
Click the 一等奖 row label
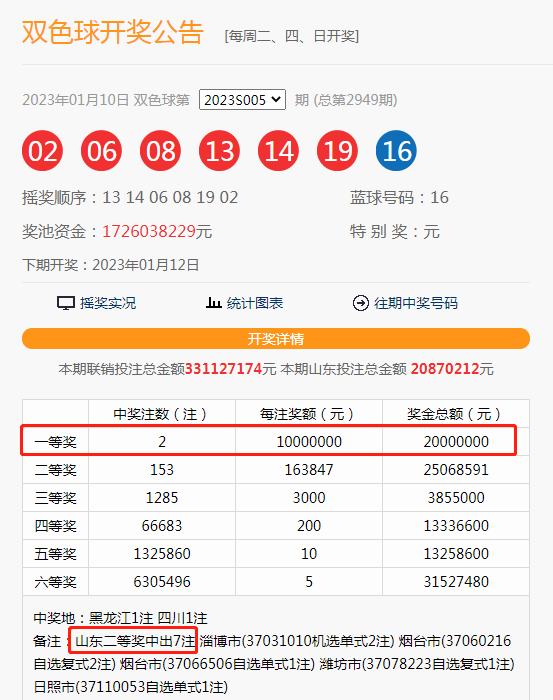coord(55,442)
